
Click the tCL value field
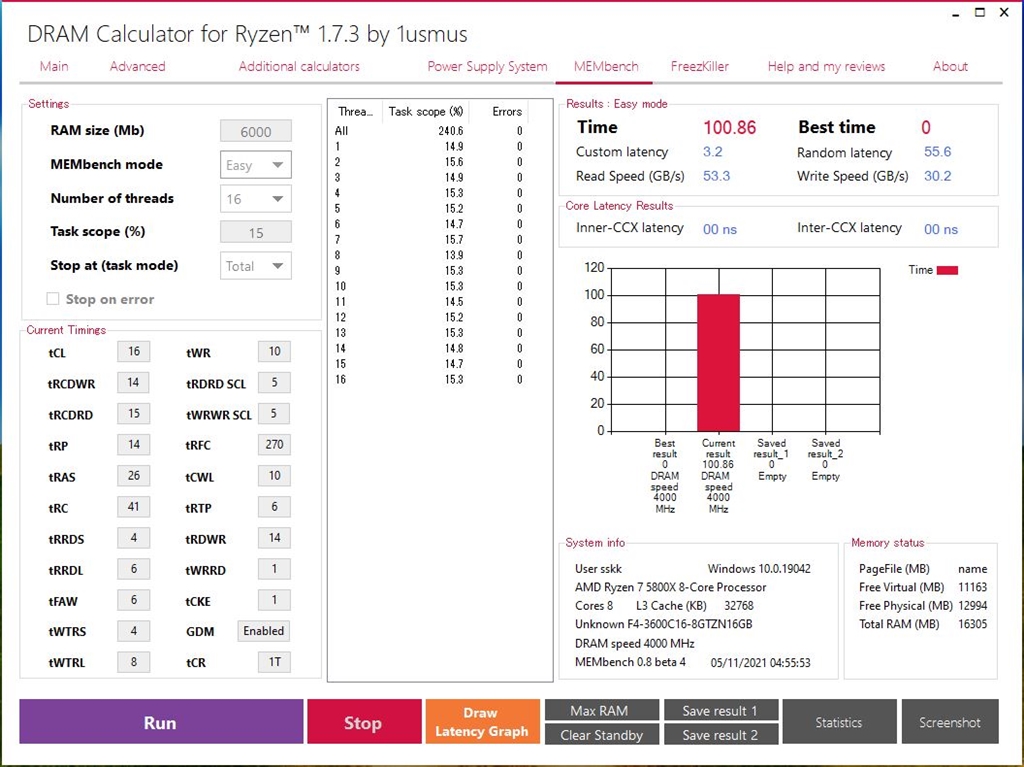pos(133,351)
